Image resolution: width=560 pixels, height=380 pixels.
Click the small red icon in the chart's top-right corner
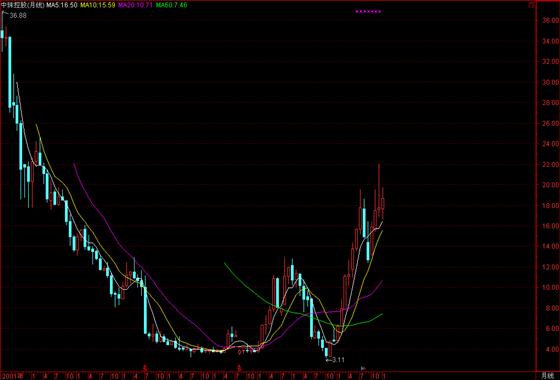tap(531, 5)
